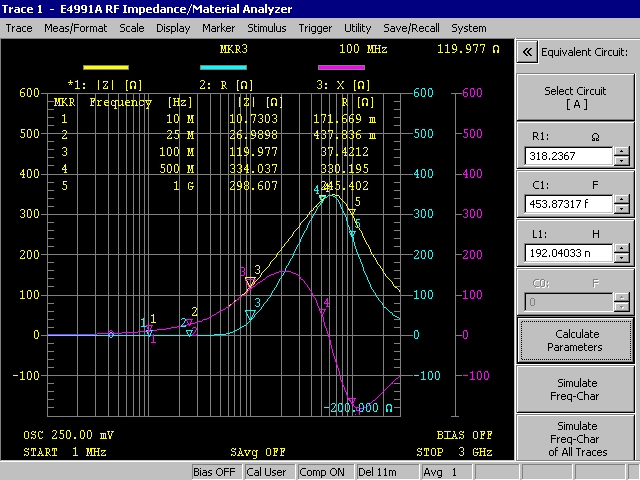This screenshot has height=480, width=640.
Task: Click the Calculate Parameters button
Action: [x=575, y=340]
